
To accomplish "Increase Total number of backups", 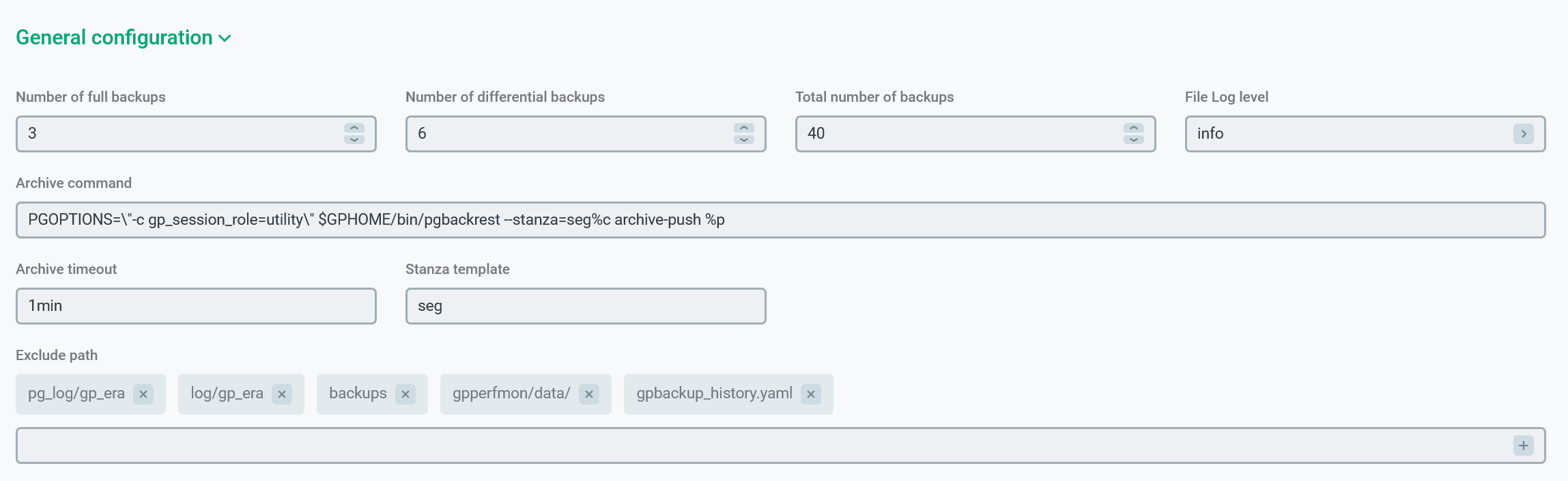I will (x=1134, y=128).
